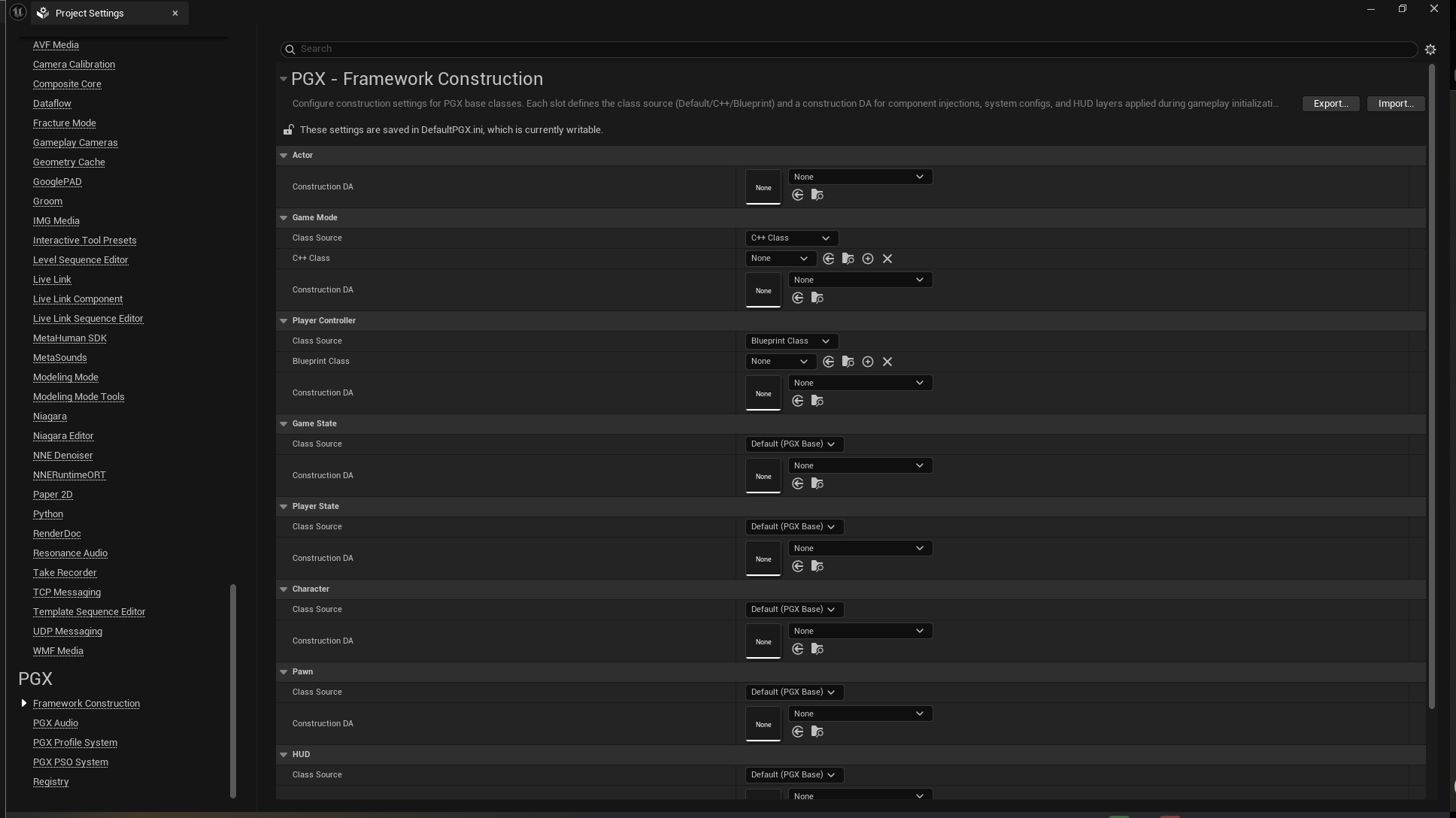Open the Game State Class Source dropdown
Image resolution: width=1456 pixels, height=818 pixels.
[x=793, y=444]
